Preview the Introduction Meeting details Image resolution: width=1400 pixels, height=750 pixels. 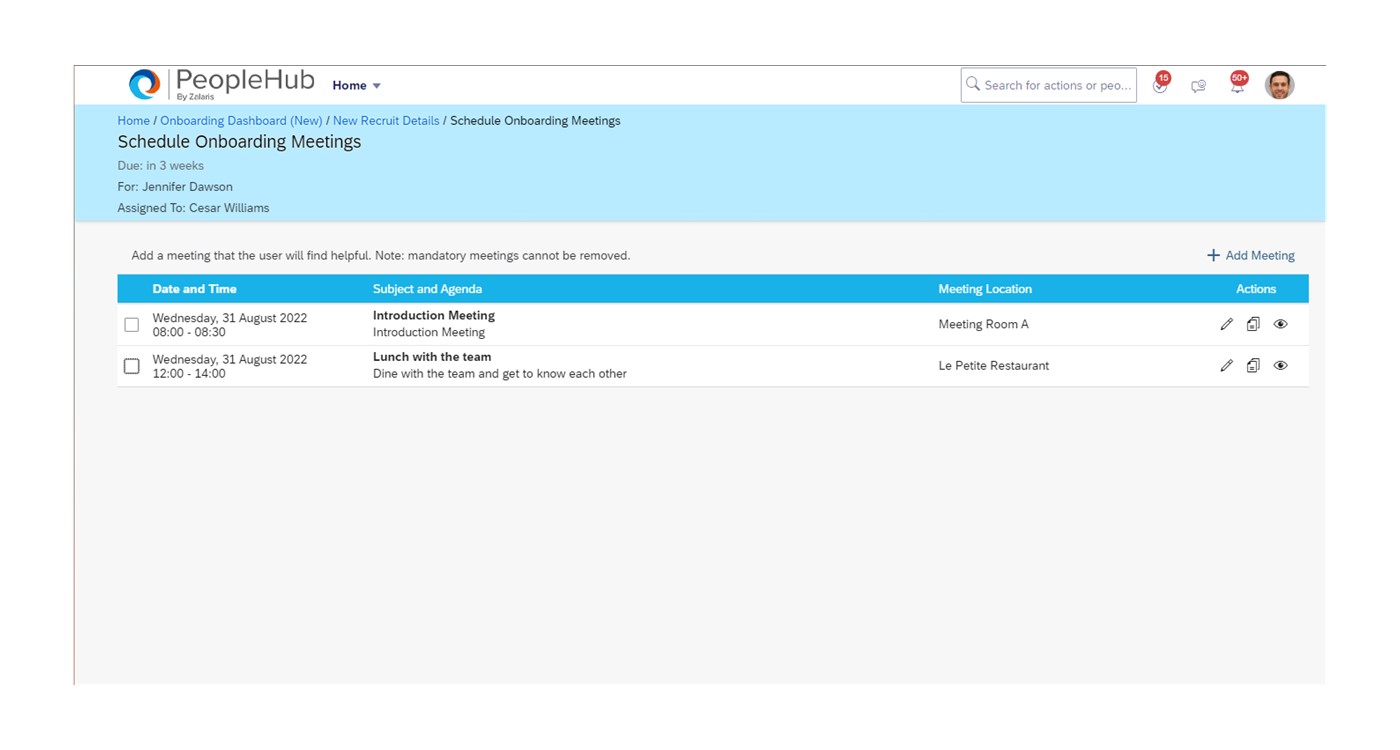click(x=1281, y=323)
